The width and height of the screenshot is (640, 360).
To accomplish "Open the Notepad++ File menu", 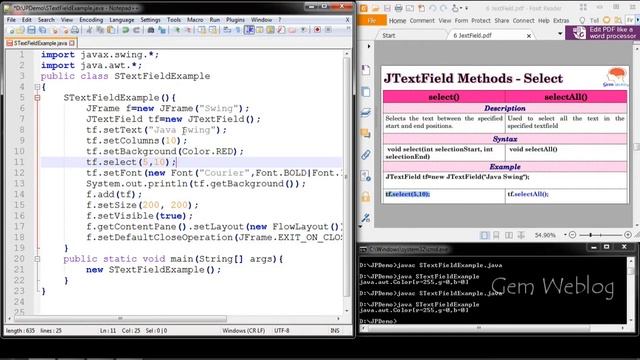I will click(11, 20).
